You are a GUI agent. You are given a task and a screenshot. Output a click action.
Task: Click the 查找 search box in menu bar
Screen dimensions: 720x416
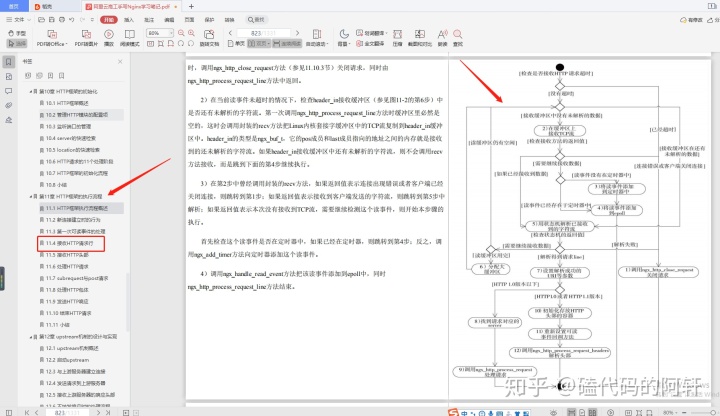(256, 20)
